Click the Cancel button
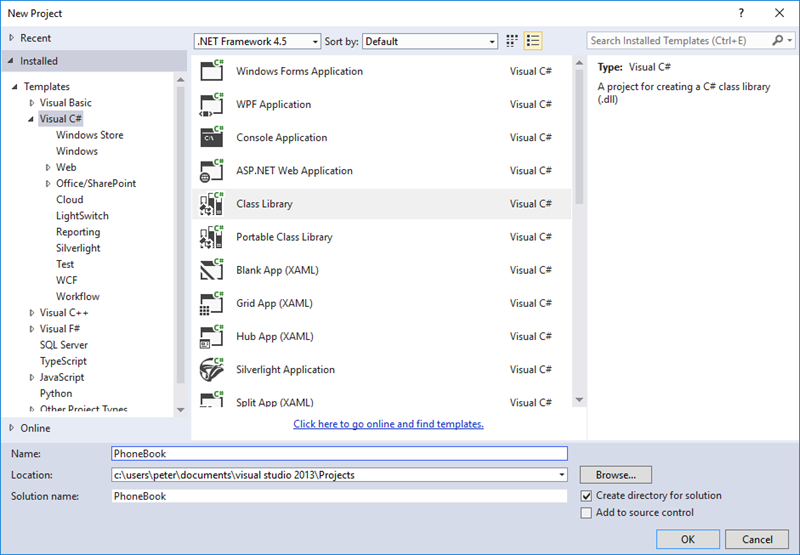 [757, 539]
